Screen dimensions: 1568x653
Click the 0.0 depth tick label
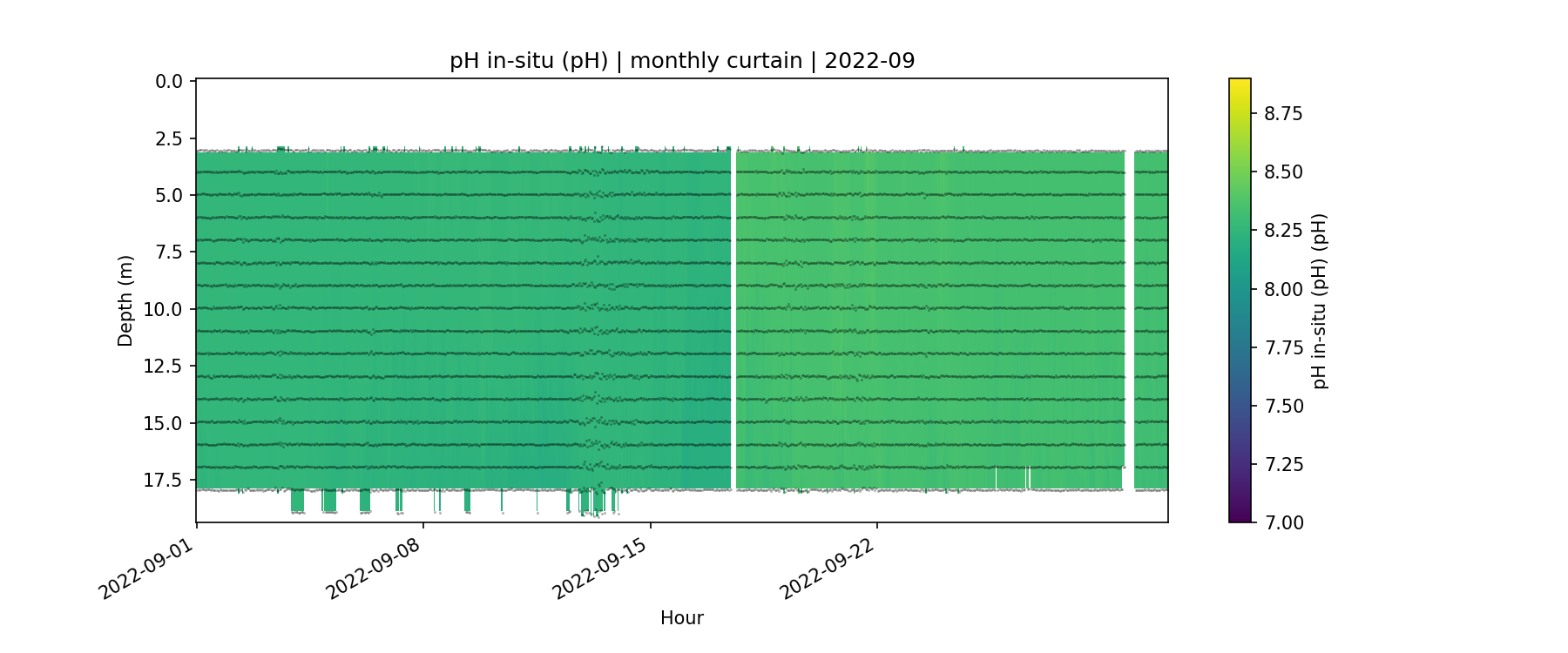pos(169,82)
